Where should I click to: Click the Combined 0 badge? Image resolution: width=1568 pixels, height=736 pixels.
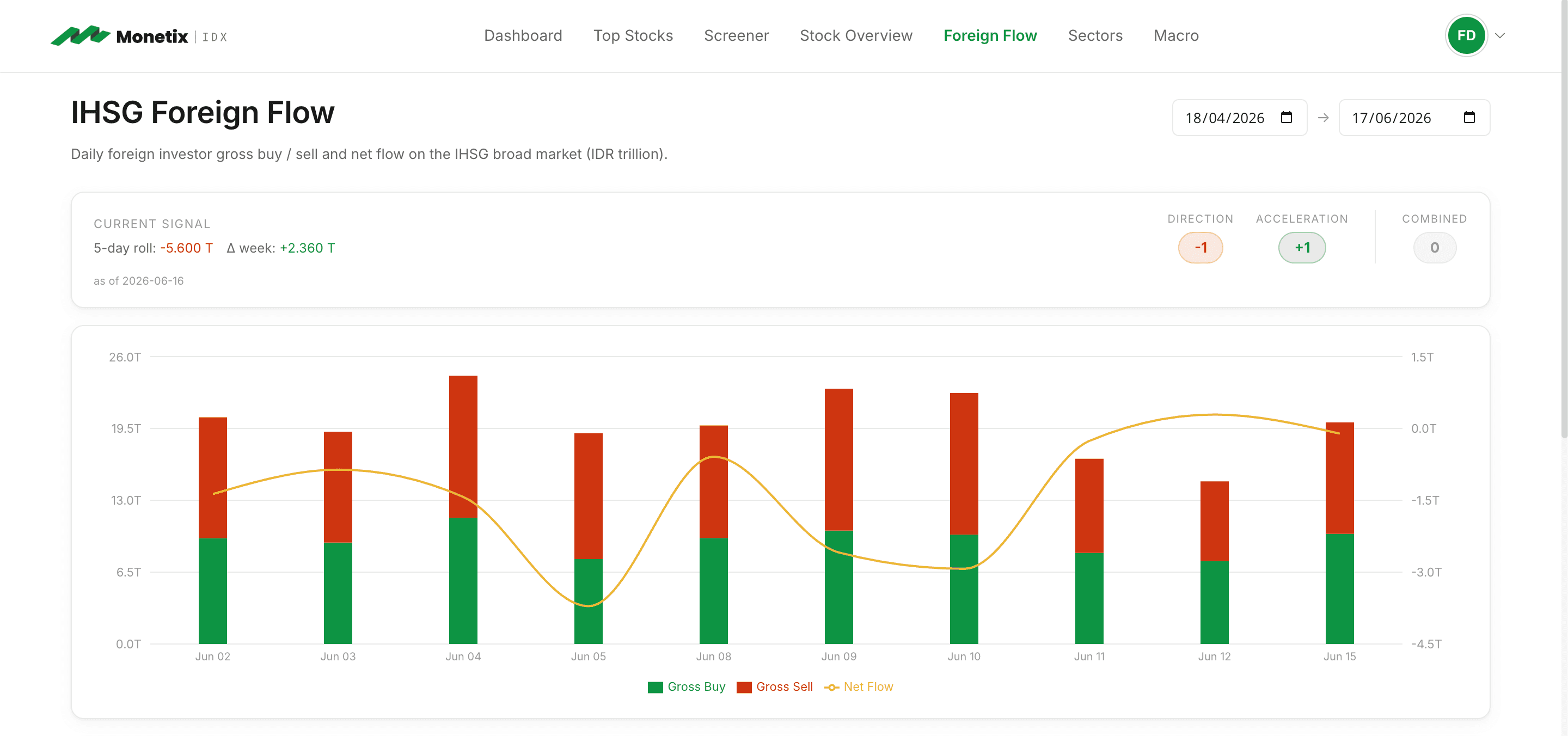[x=1434, y=247]
